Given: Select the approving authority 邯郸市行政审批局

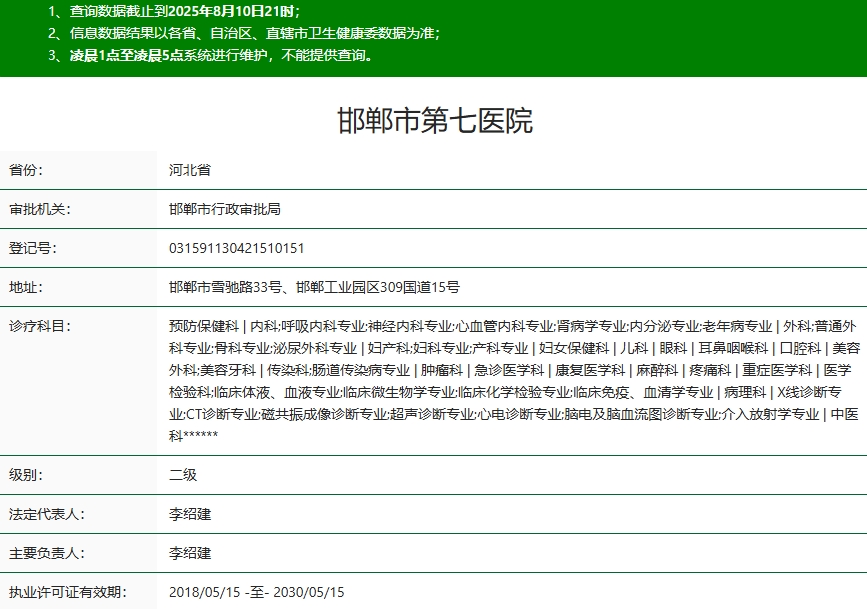Looking at the screenshot, I should (x=225, y=209).
